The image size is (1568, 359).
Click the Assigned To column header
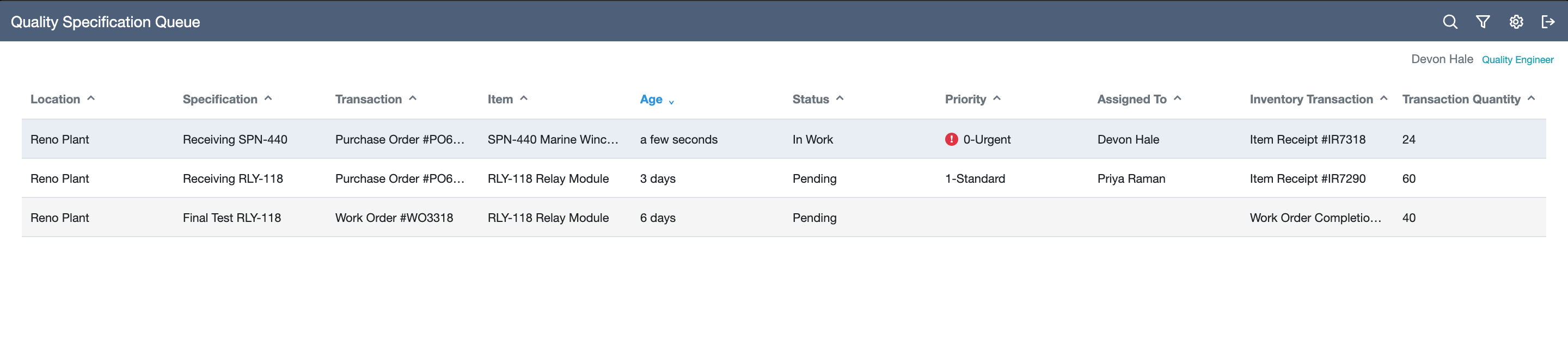(1131, 99)
